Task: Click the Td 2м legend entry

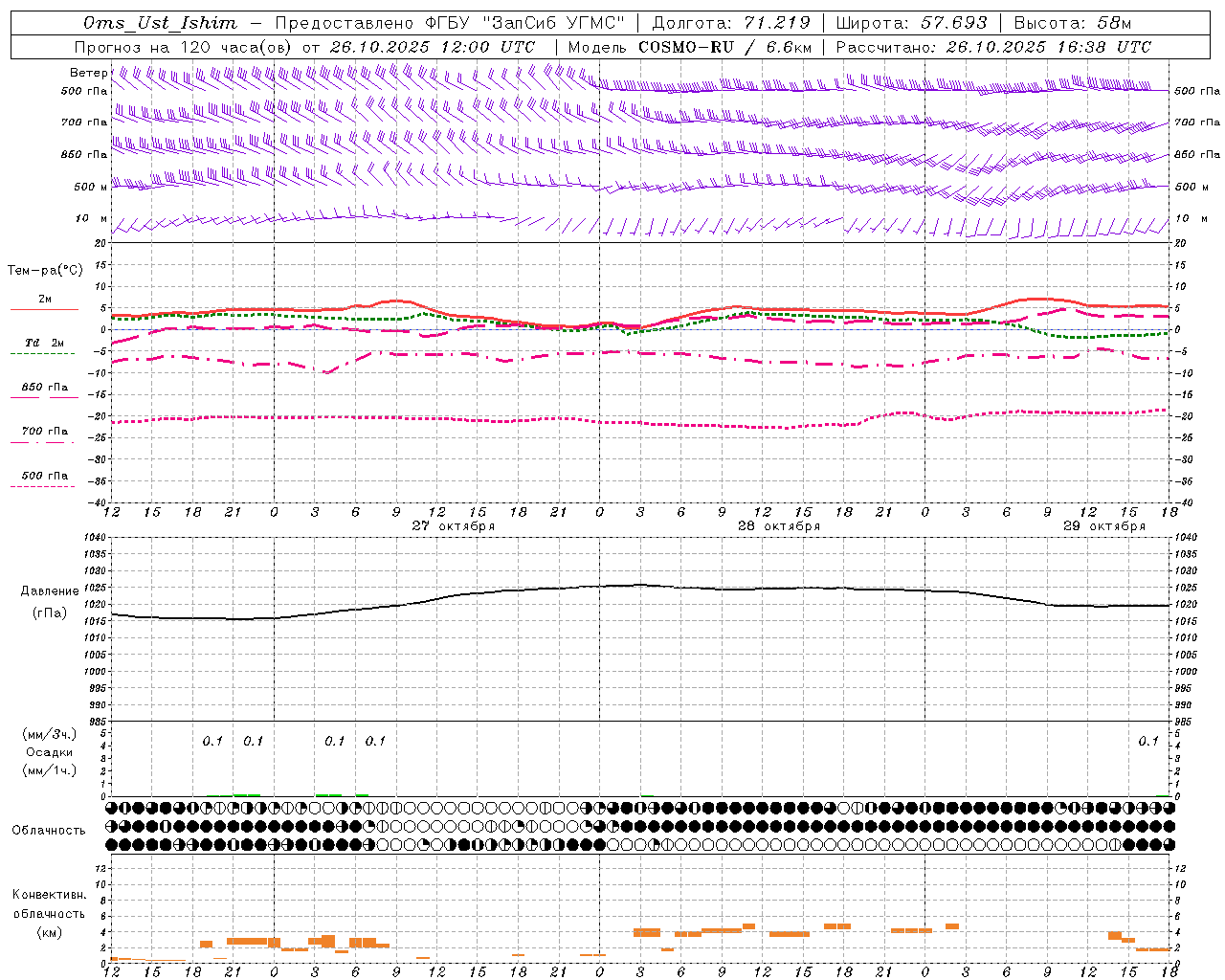Action: (x=44, y=342)
